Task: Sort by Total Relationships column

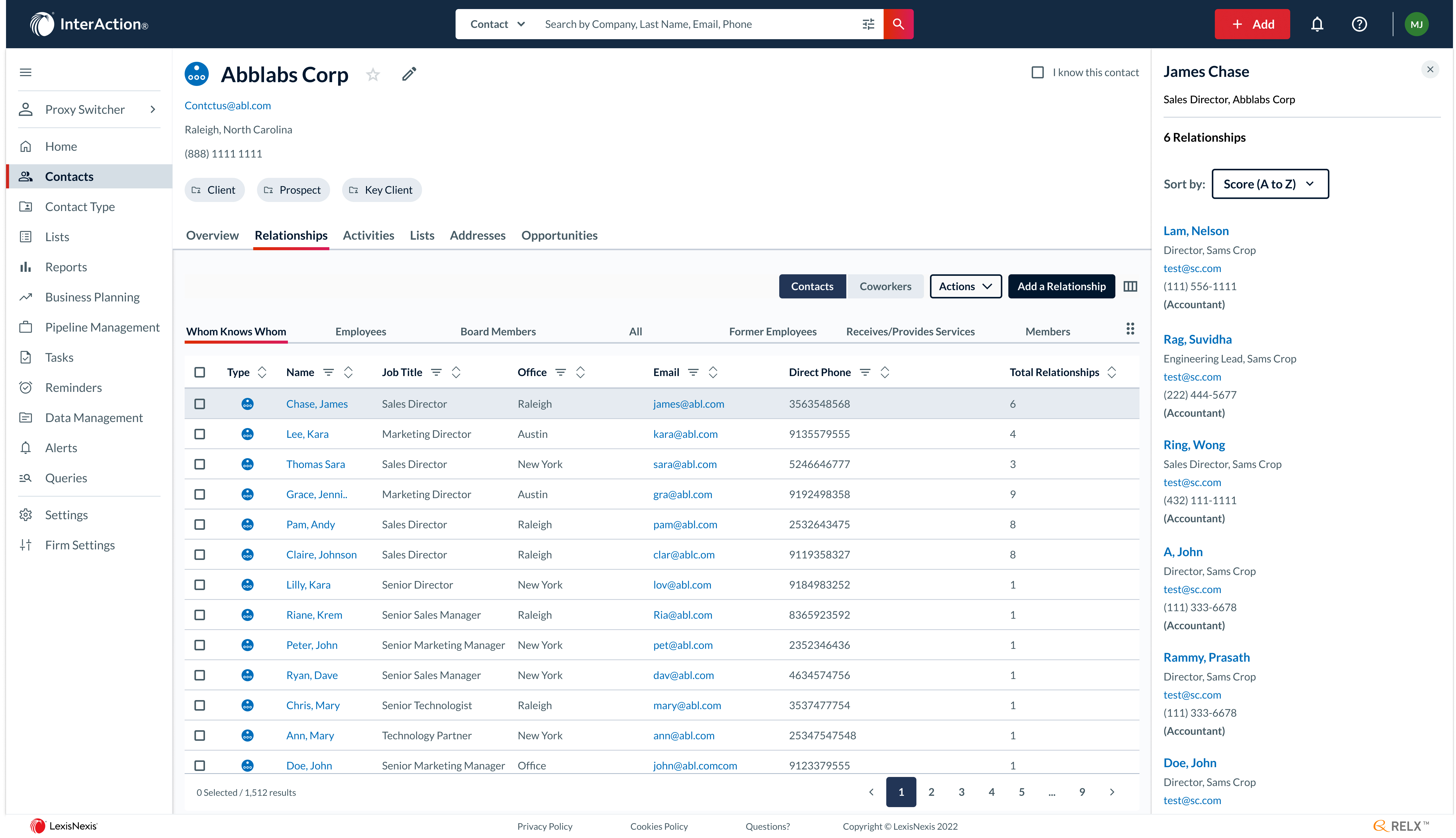Action: click(x=1111, y=372)
